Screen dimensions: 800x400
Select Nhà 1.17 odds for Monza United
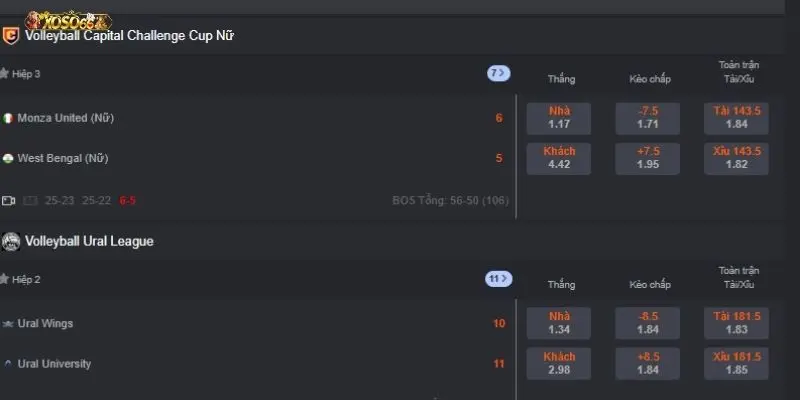click(x=559, y=118)
